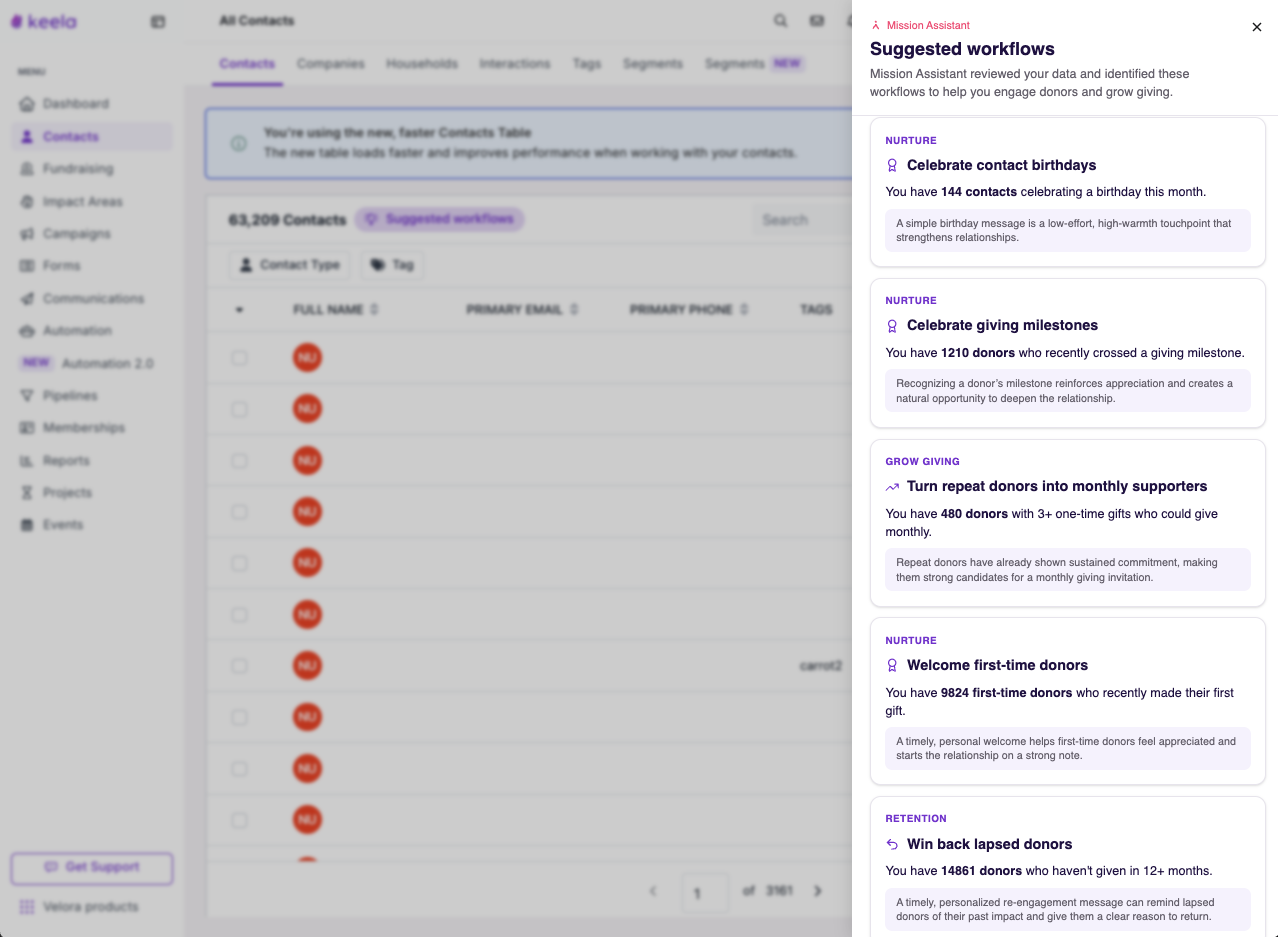
Task: Tick the third contact row checkbox
Action: pos(239,461)
